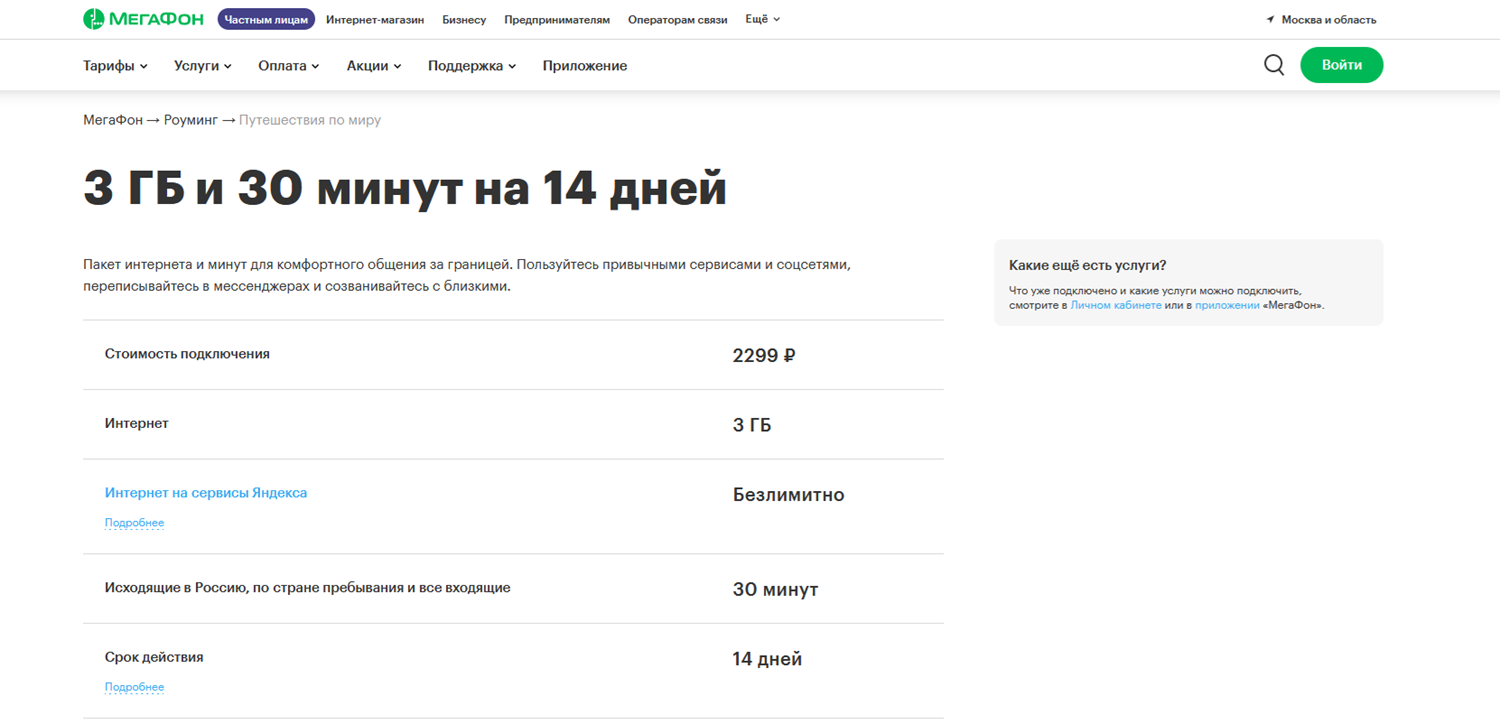This screenshot has width=1500, height=724.
Task: Expand the Оплата menu
Action: click(x=289, y=66)
